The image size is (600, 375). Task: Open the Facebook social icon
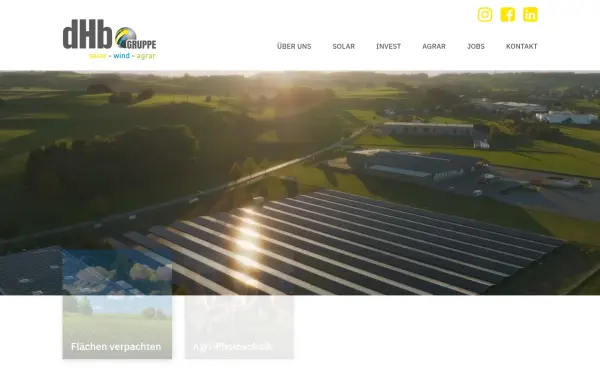click(507, 15)
